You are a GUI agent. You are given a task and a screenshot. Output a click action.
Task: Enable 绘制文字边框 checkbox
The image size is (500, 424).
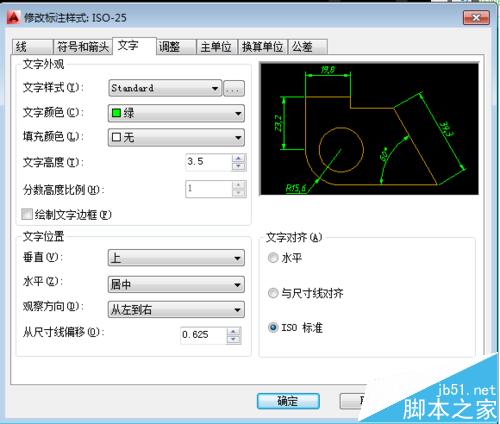click(x=27, y=214)
